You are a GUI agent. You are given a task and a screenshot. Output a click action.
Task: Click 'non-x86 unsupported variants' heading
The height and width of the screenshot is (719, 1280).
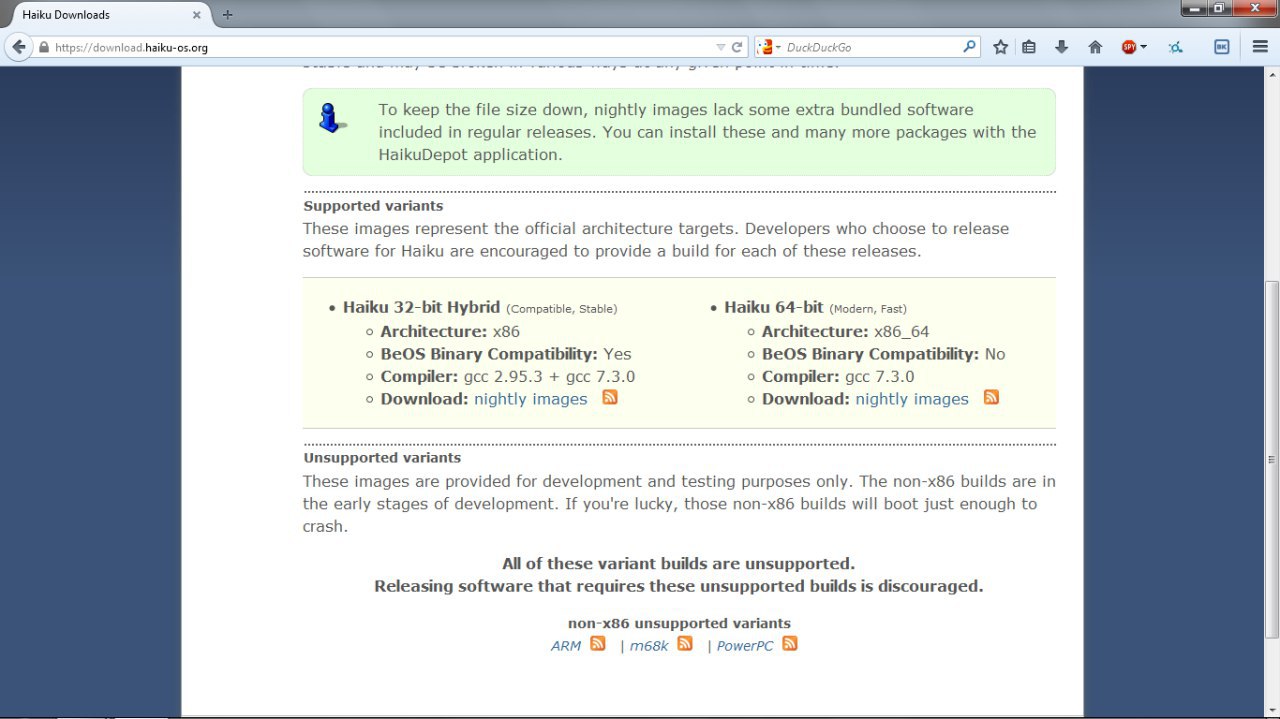(679, 623)
